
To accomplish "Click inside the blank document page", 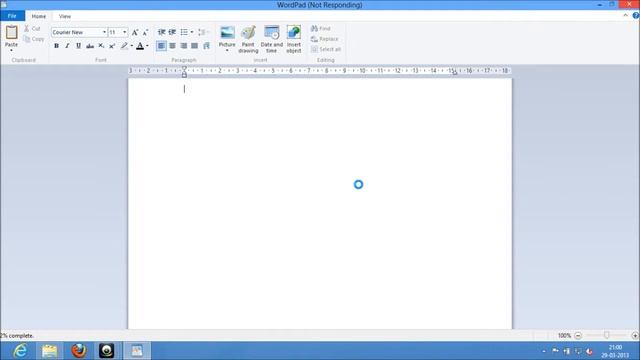I will tap(320, 204).
